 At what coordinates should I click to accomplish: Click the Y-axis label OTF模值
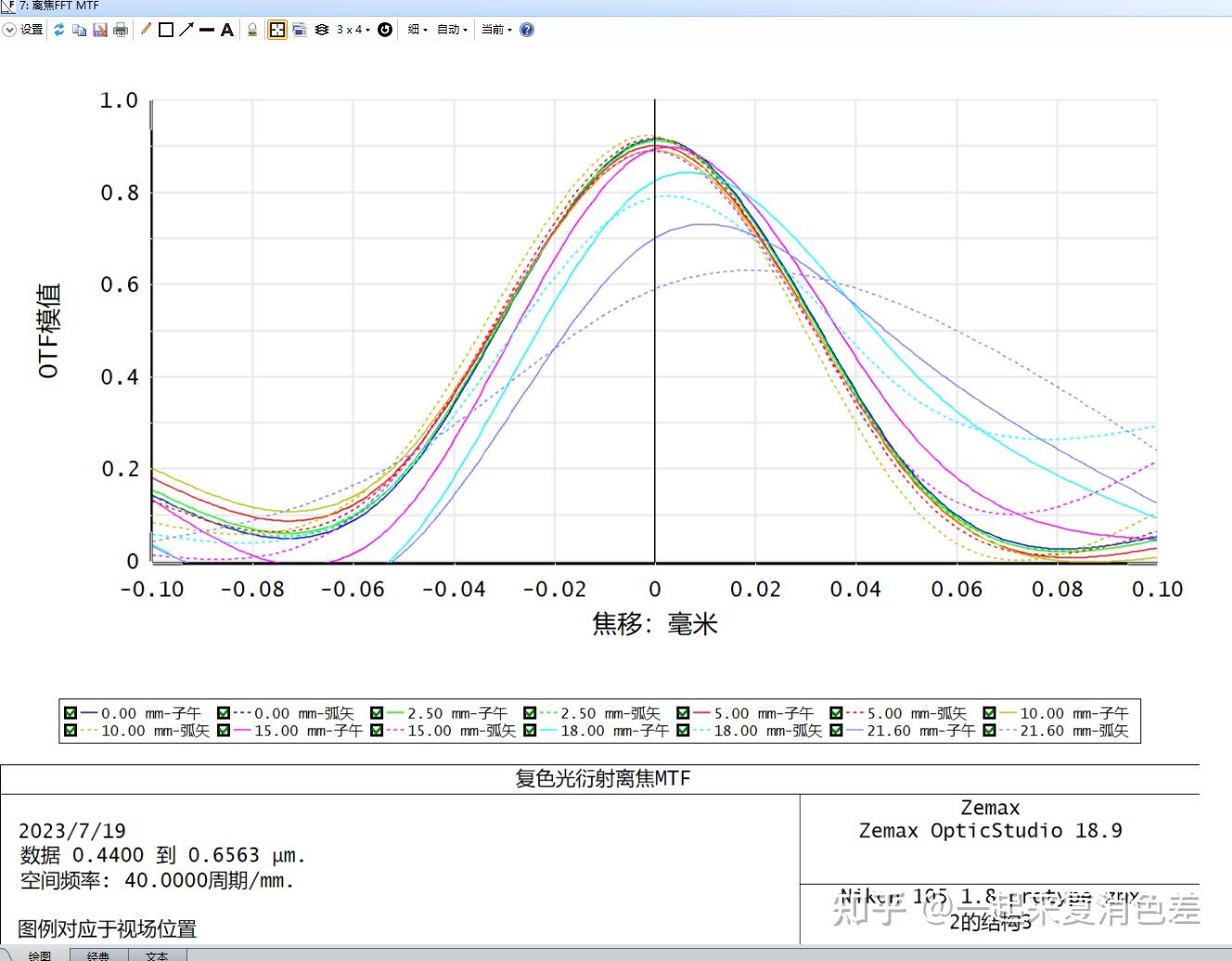(x=48, y=330)
